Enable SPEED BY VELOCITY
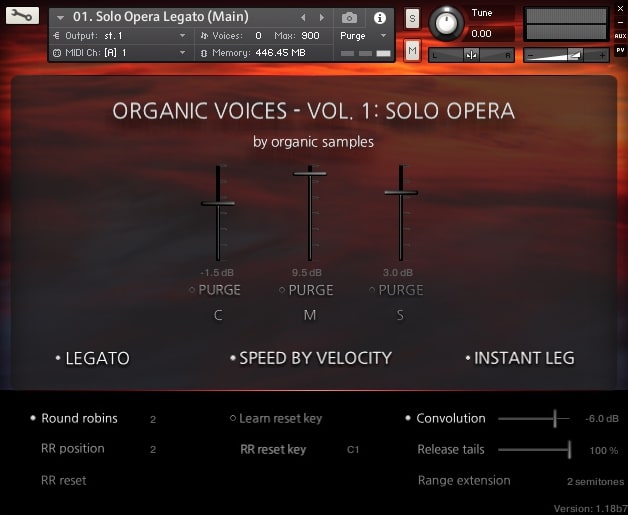 pyautogui.click(x=310, y=358)
